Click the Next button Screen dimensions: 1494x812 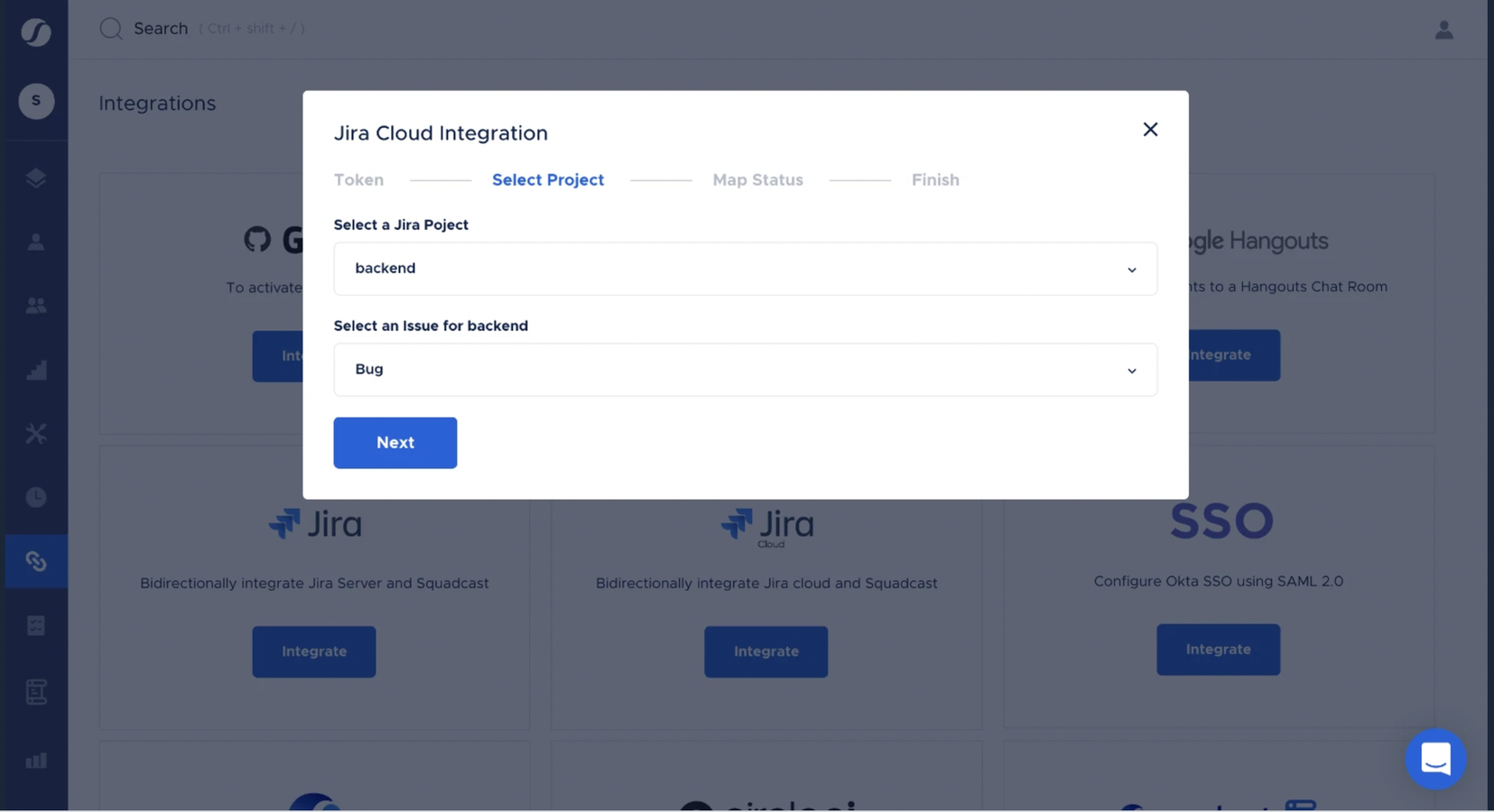pyautogui.click(x=395, y=443)
